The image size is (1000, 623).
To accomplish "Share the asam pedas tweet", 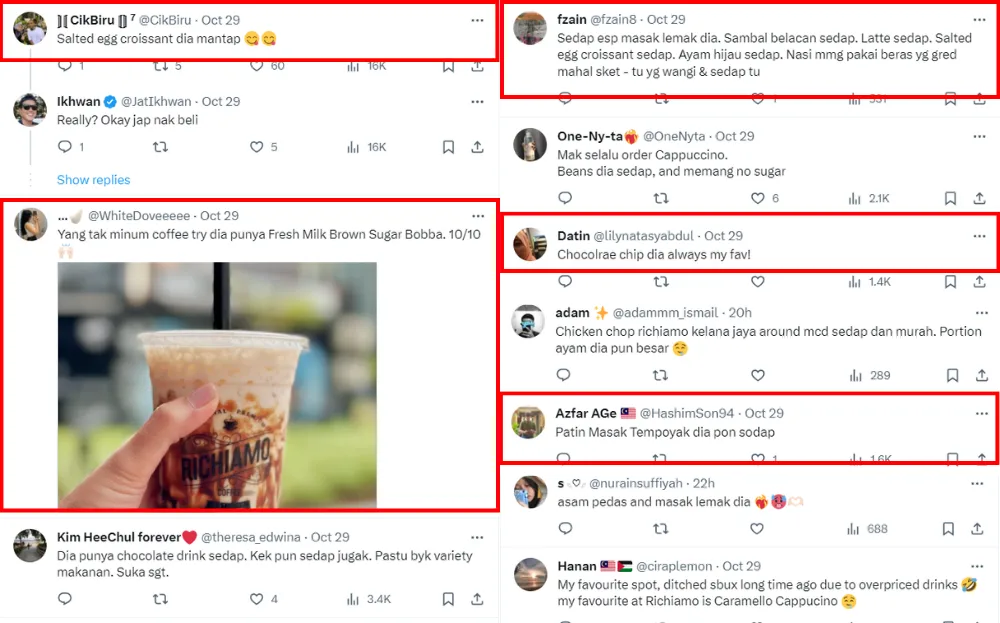I will coord(981,528).
